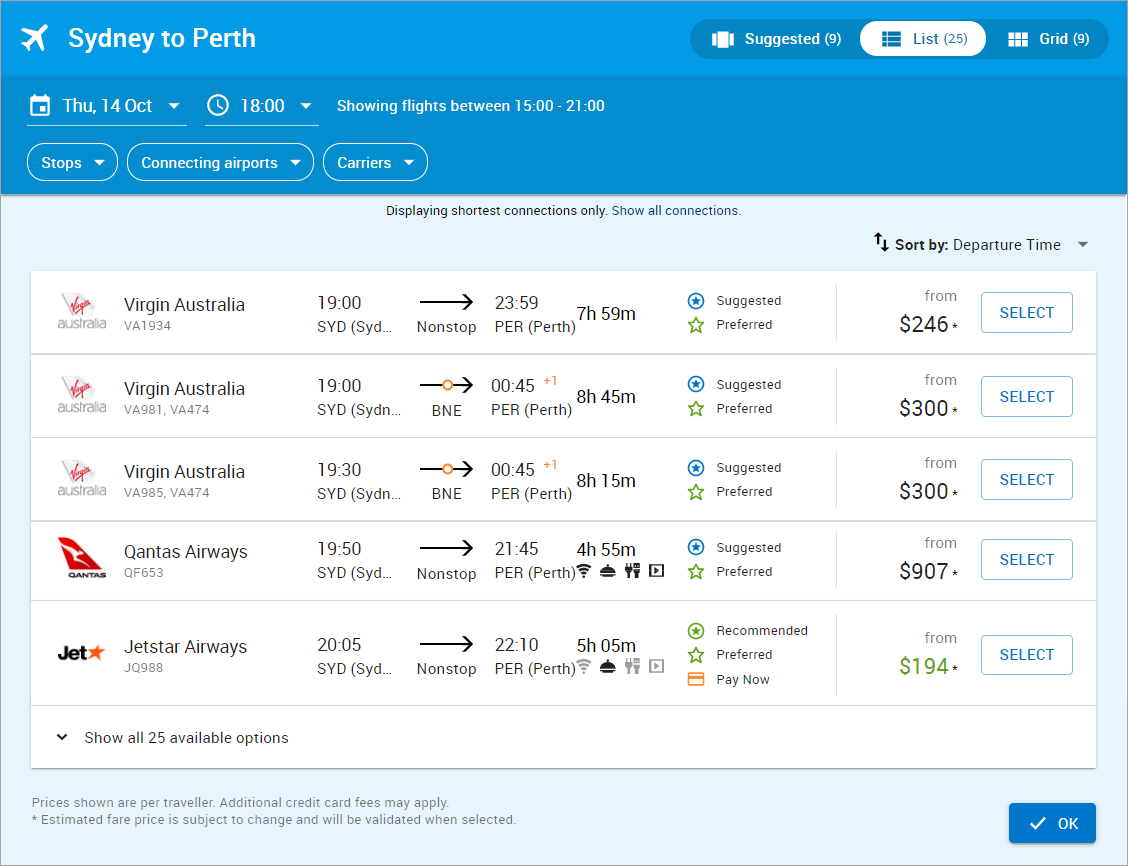Open the Show all connections link

[675, 211]
